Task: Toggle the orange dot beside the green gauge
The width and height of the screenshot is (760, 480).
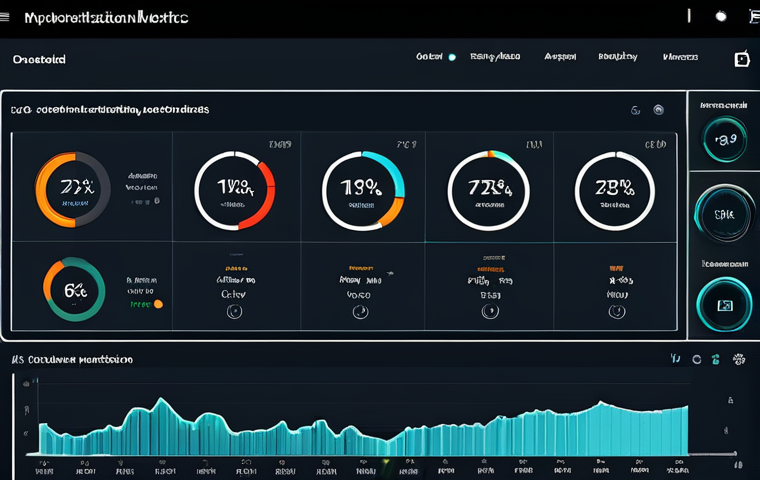Action: click(158, 304)
